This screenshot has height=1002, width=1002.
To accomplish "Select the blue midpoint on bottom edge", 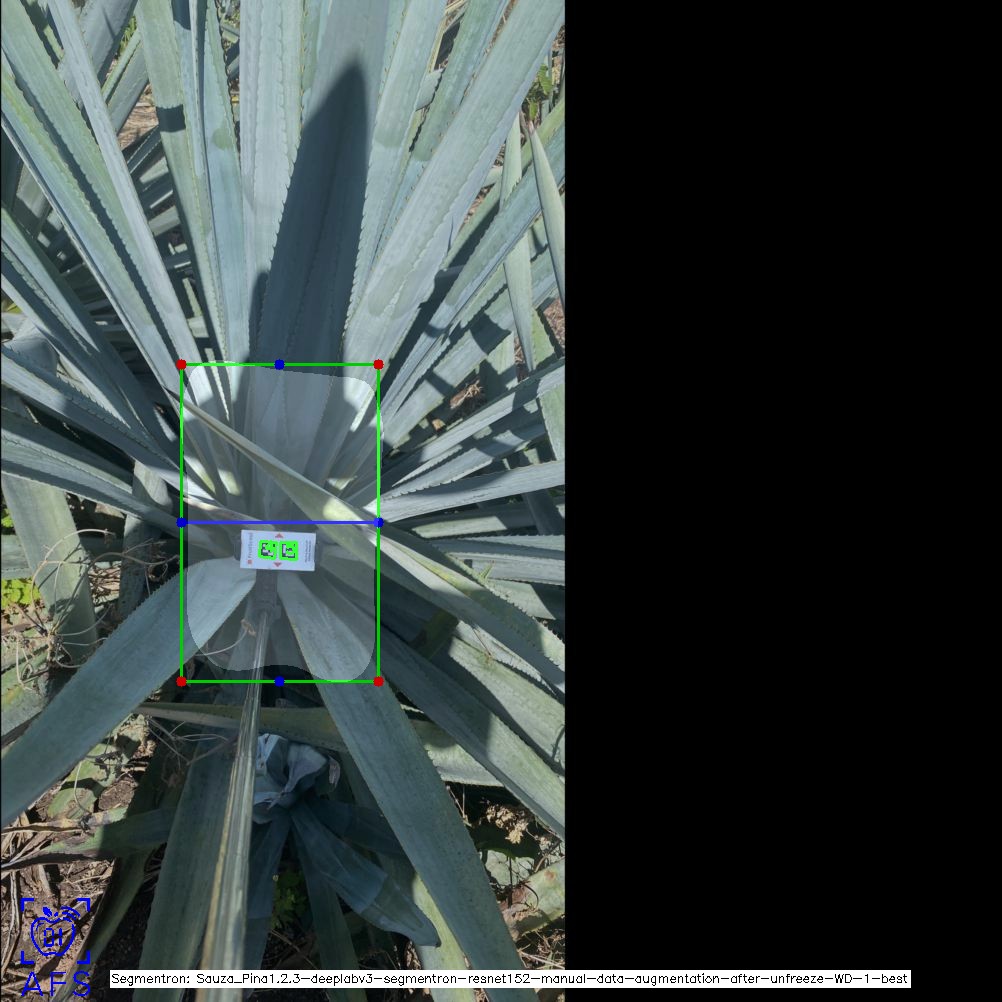I will pyautogui.click(x=279, y=682).
